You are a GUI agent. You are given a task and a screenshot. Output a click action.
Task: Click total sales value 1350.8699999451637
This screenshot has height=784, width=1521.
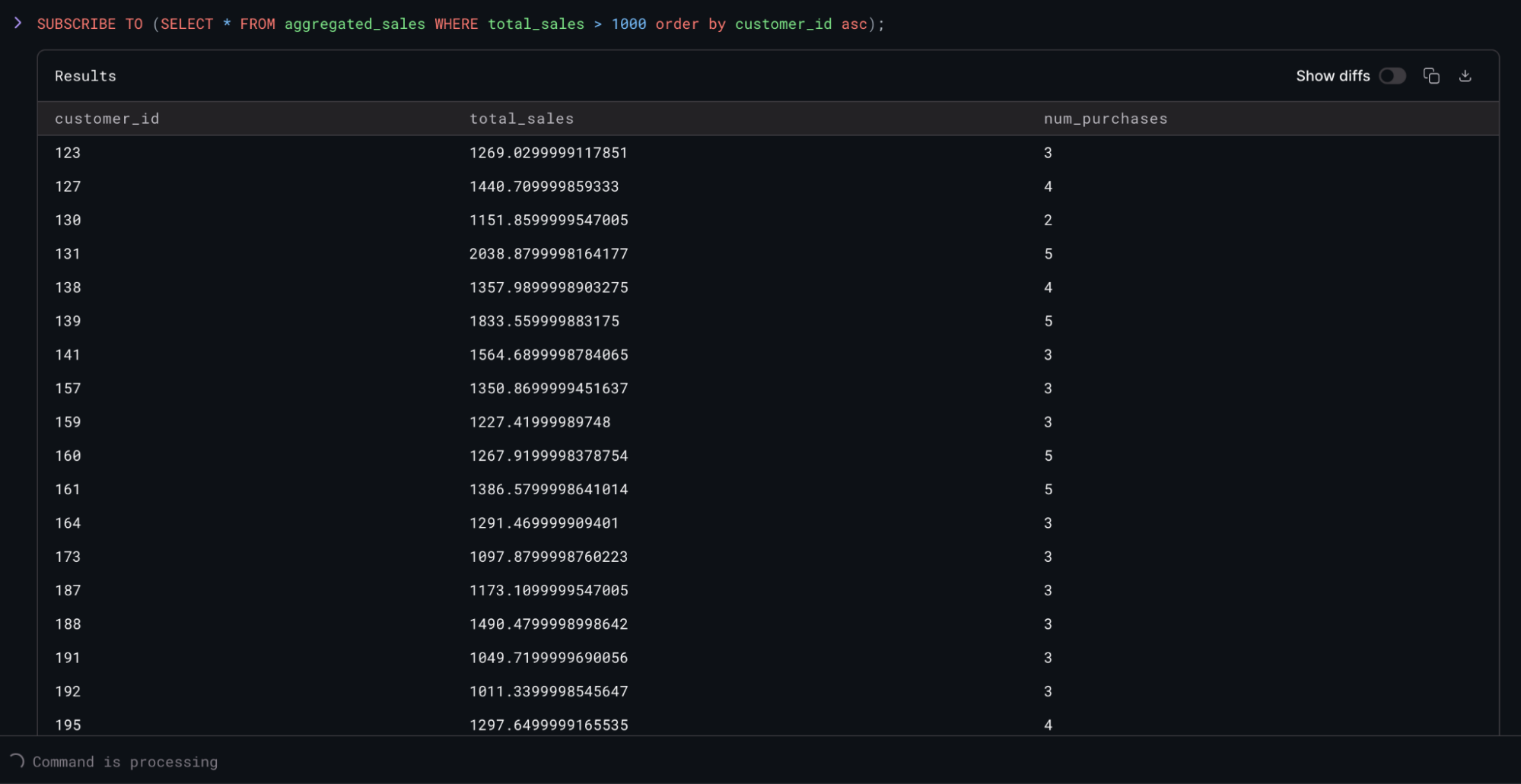click(549, 389)
